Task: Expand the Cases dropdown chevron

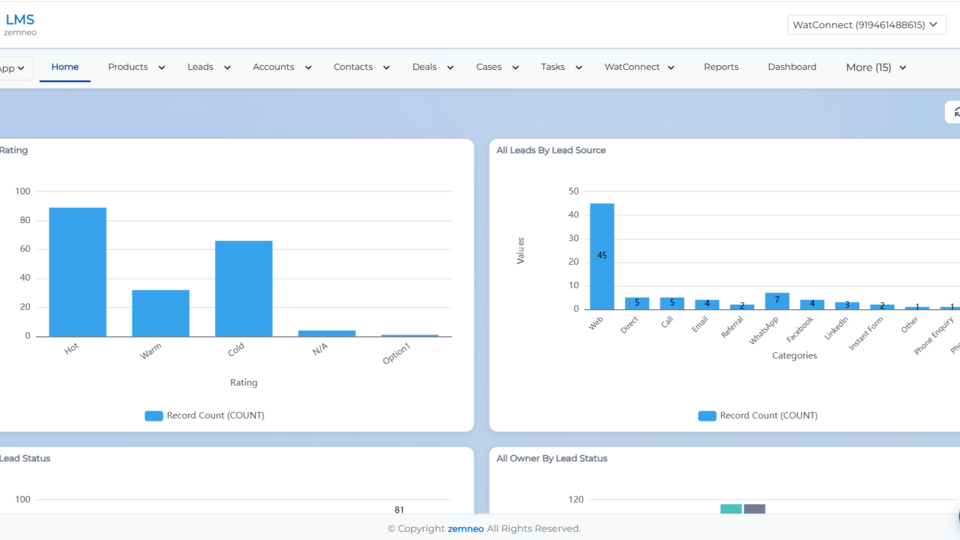Action: (x=516, y=68)
